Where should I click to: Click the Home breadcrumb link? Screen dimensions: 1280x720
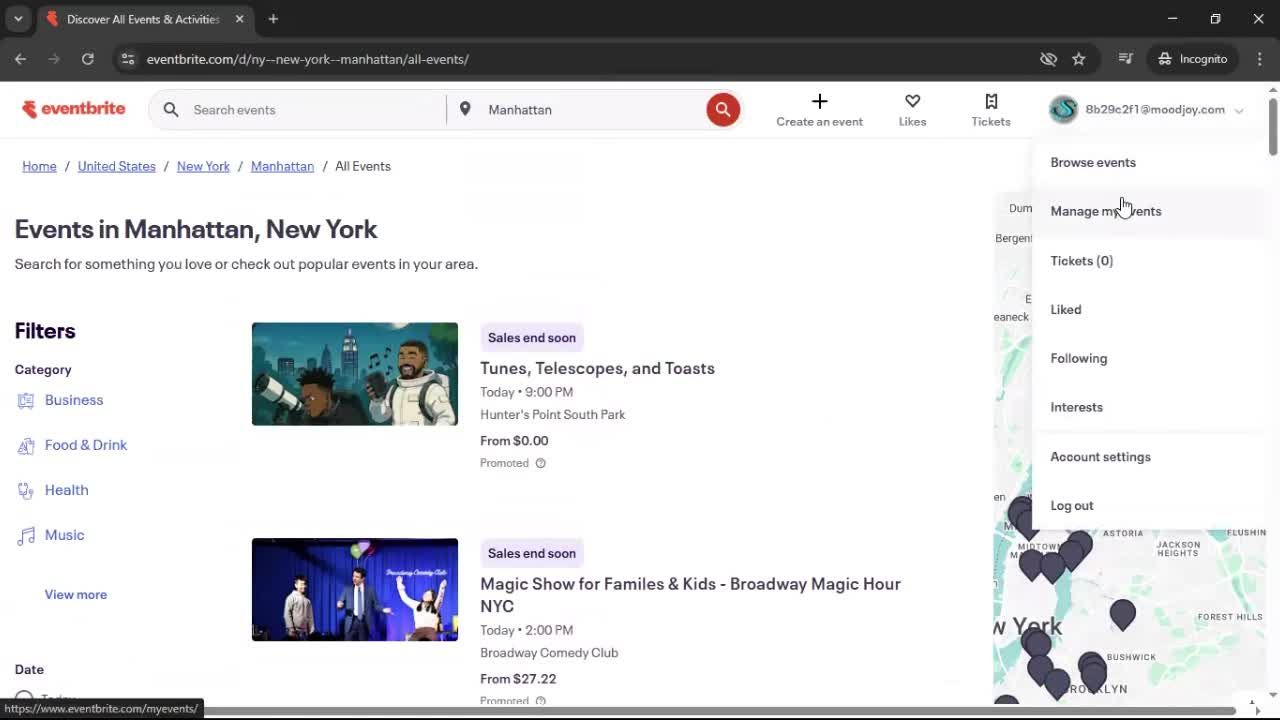click(x=39, y=166)
